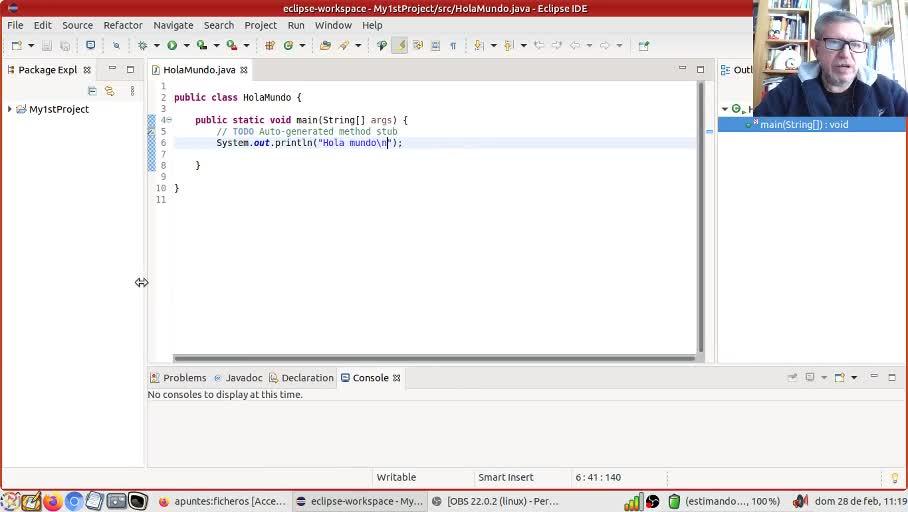The width and height of the screenshot is (908, 512).
Task: Open the Run button dropdown arrow
Action: tap(186, 45)
